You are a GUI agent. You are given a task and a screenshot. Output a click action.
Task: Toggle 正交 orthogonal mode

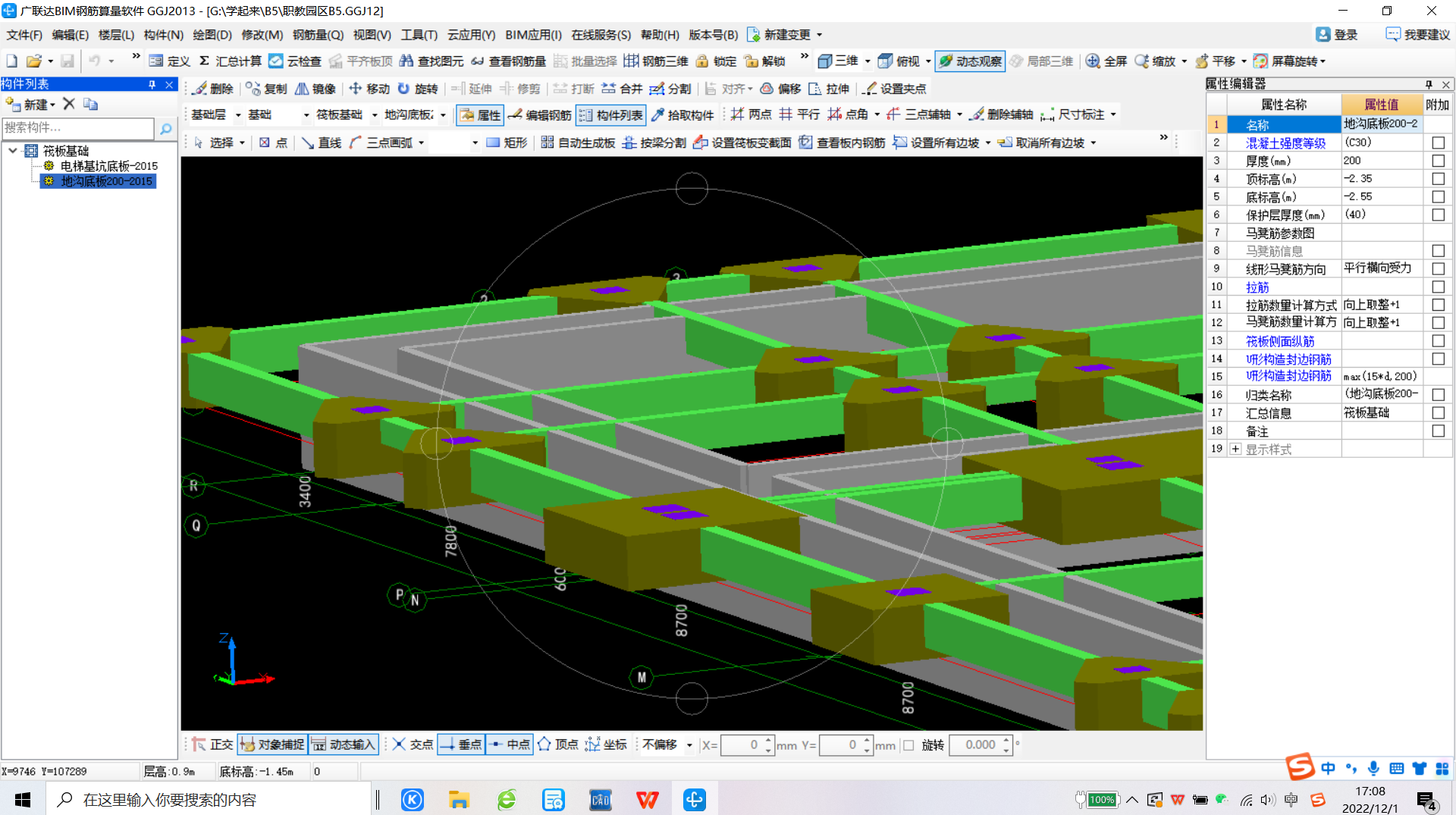click(212, 744)
